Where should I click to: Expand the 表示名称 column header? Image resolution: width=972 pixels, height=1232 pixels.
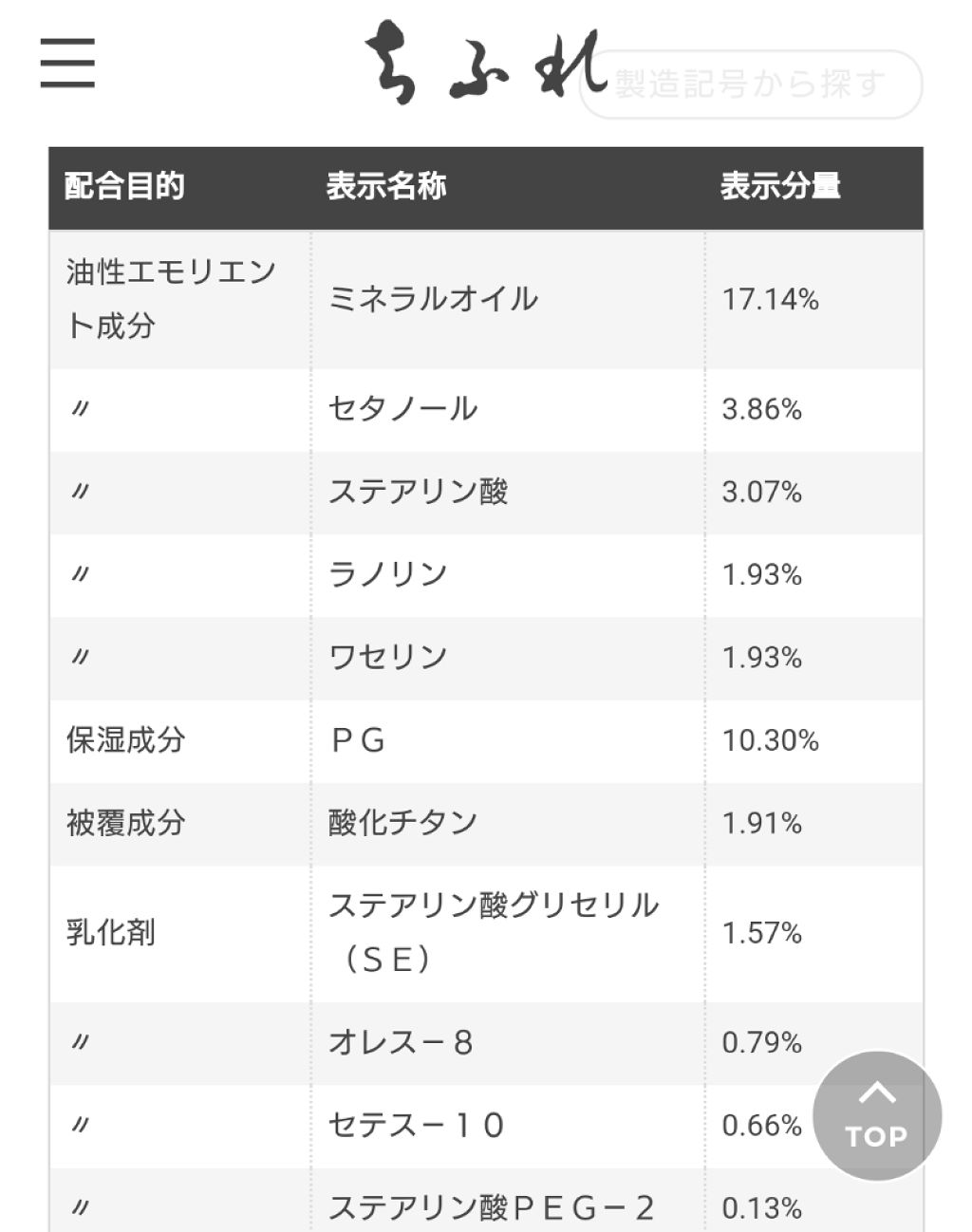click(386, 186)
